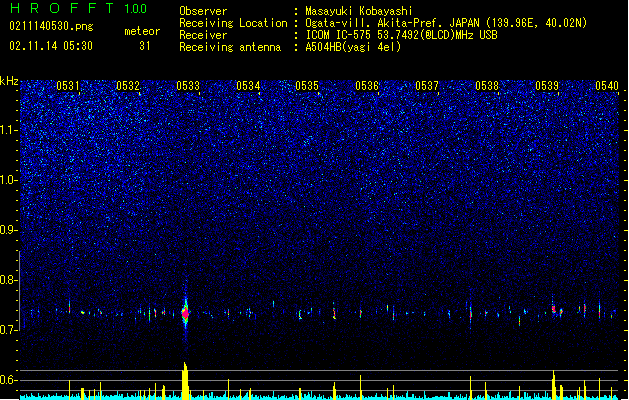Click the tall yellow intensity peak near 0533
Viewport: 629px width, 400px height.
coord(185,381)
